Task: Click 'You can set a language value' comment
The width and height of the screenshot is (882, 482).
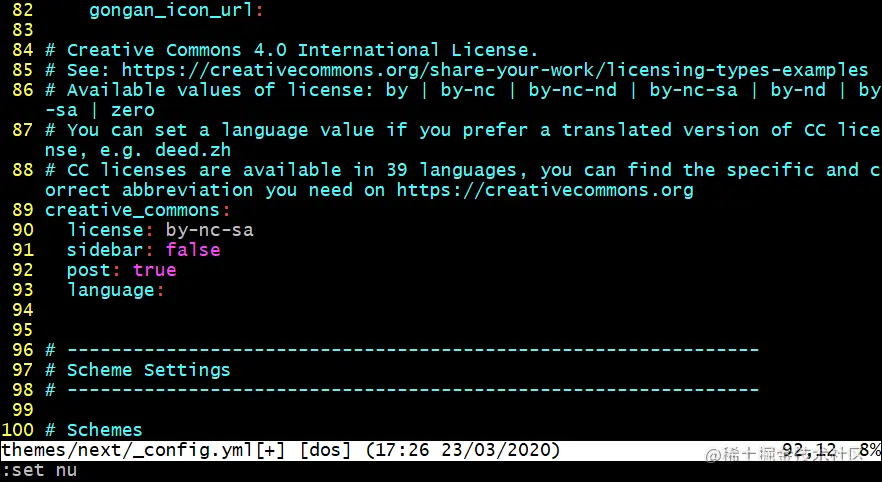Action: click(x=220, y=130)
